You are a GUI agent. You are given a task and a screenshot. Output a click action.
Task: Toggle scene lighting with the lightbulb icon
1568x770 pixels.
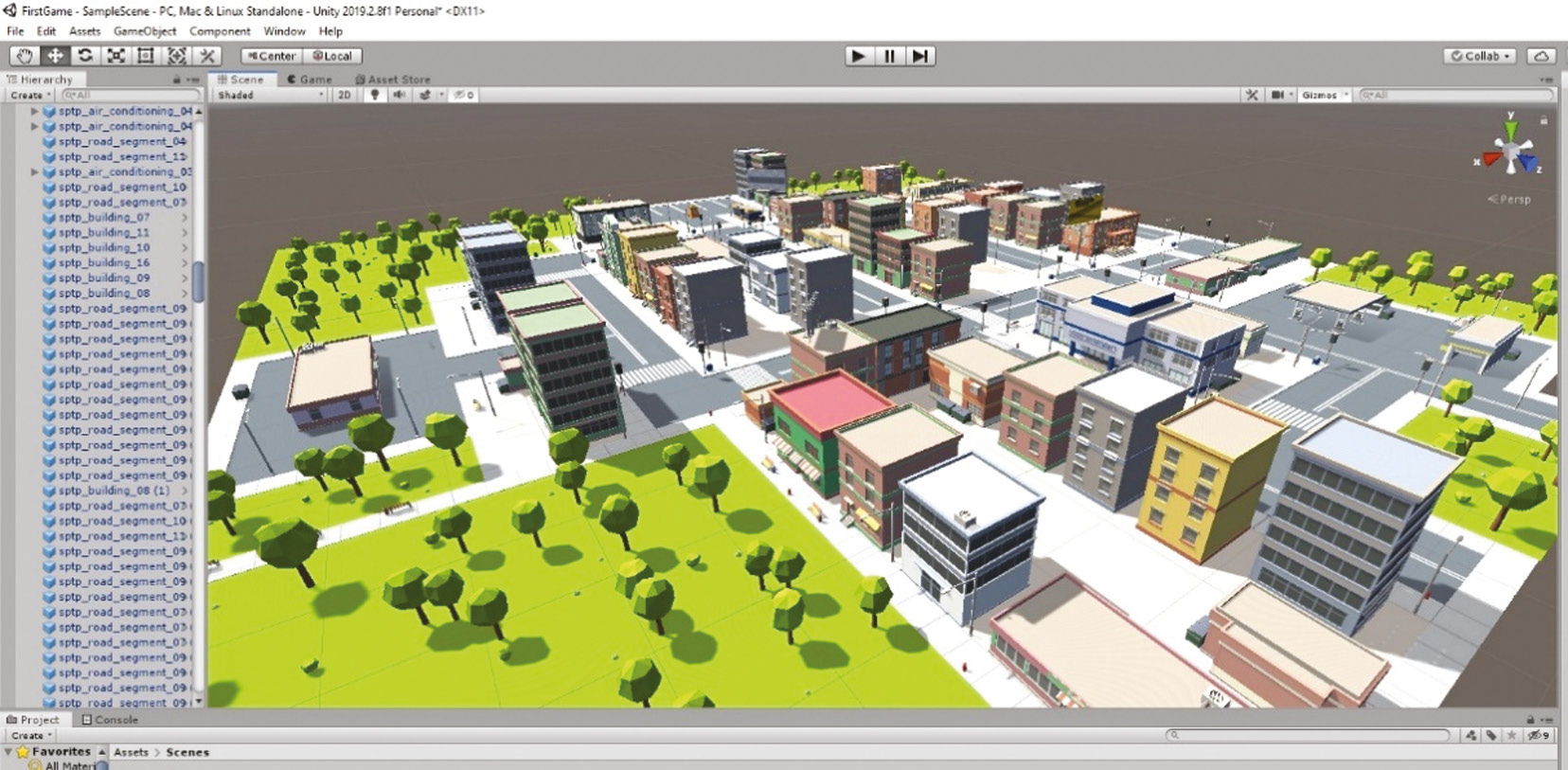click(375, 95)
